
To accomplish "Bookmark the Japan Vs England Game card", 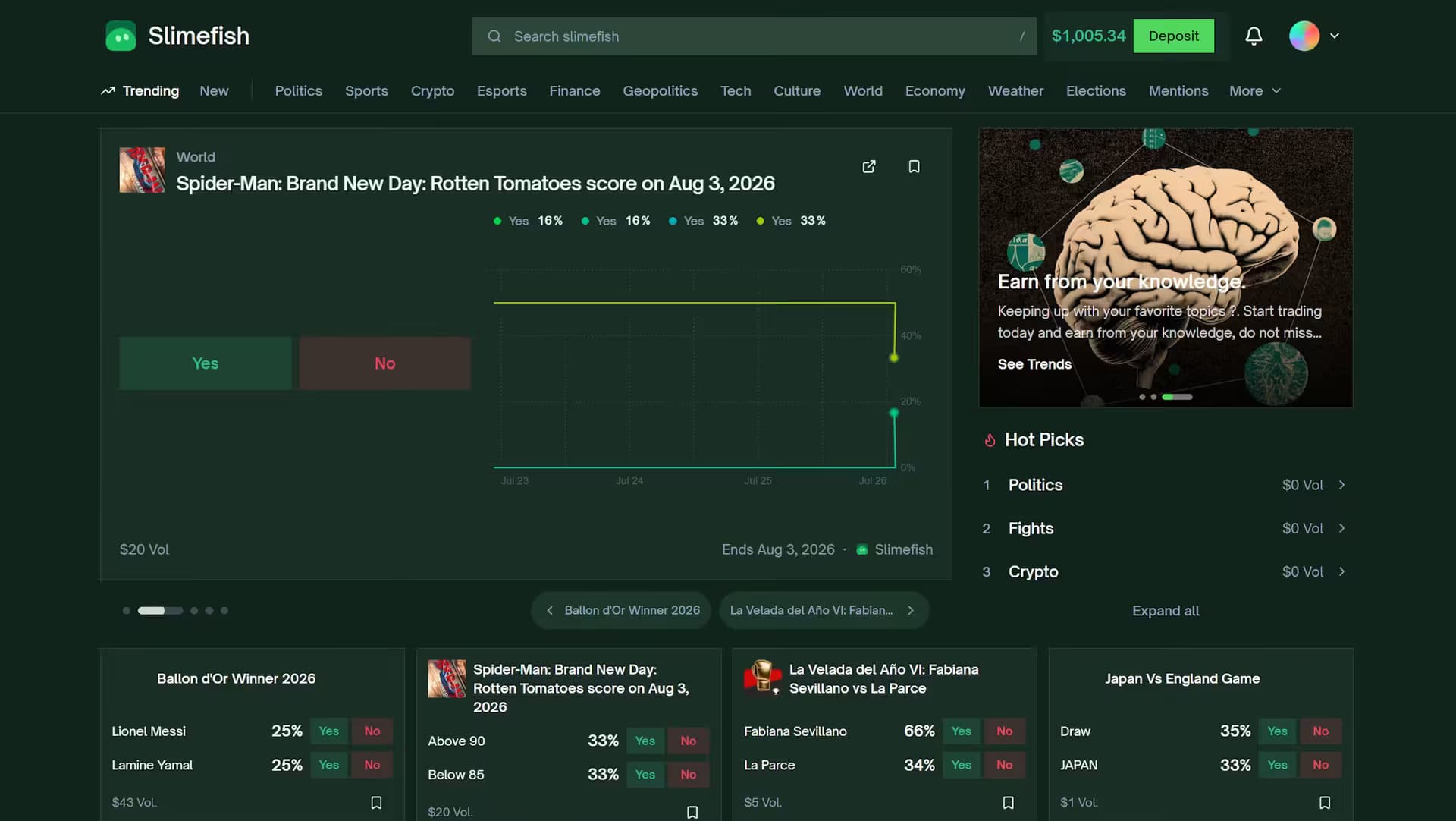I will tap(1324, 802).
